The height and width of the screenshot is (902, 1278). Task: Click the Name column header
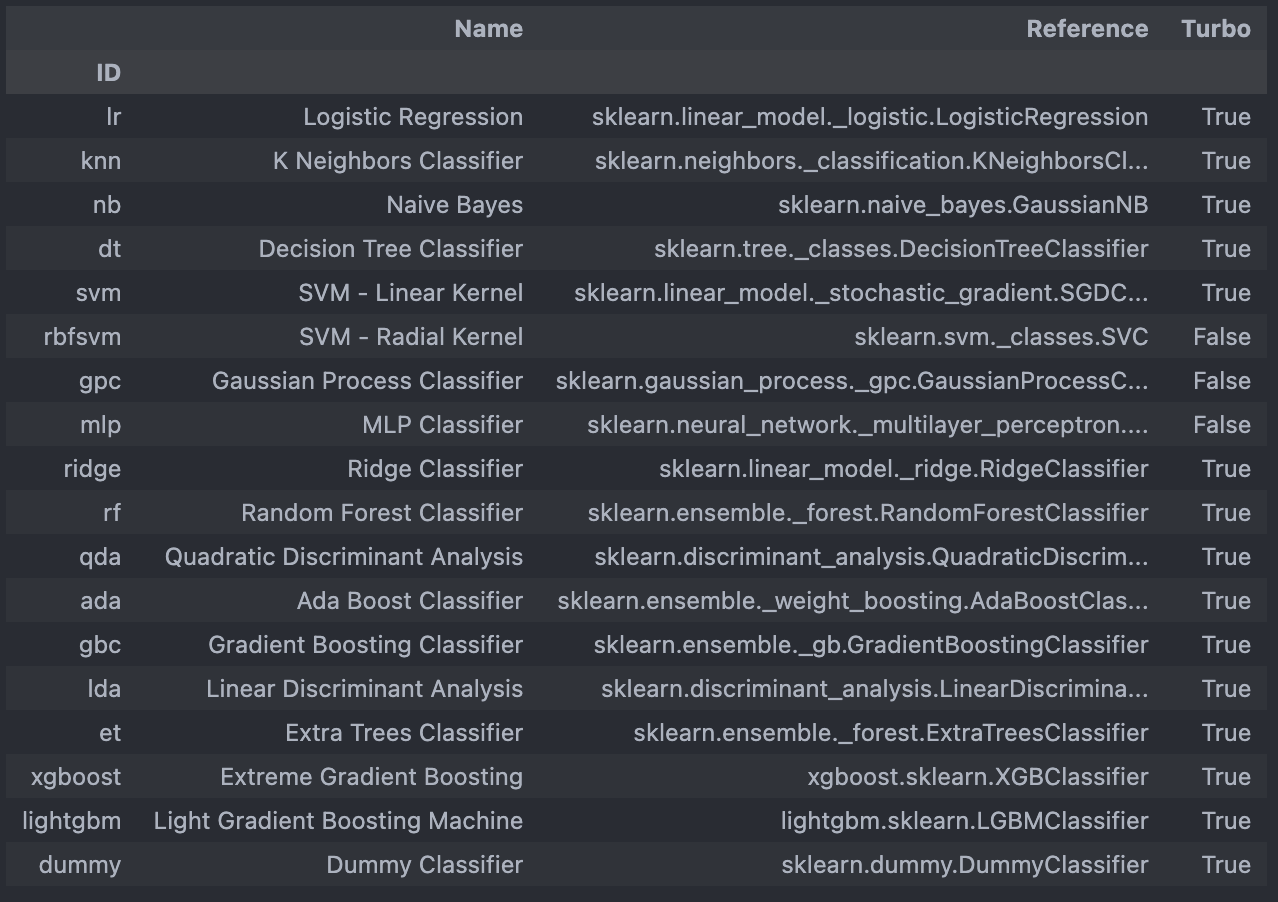[x=488, y=29]
